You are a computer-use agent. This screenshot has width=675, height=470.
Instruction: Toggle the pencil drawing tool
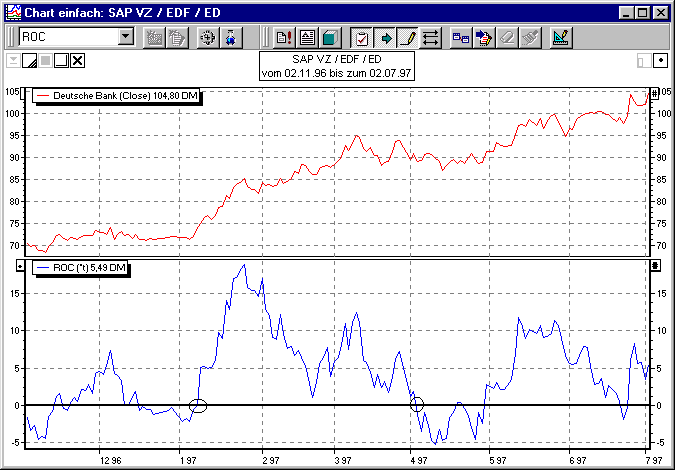tap(408, 38)
